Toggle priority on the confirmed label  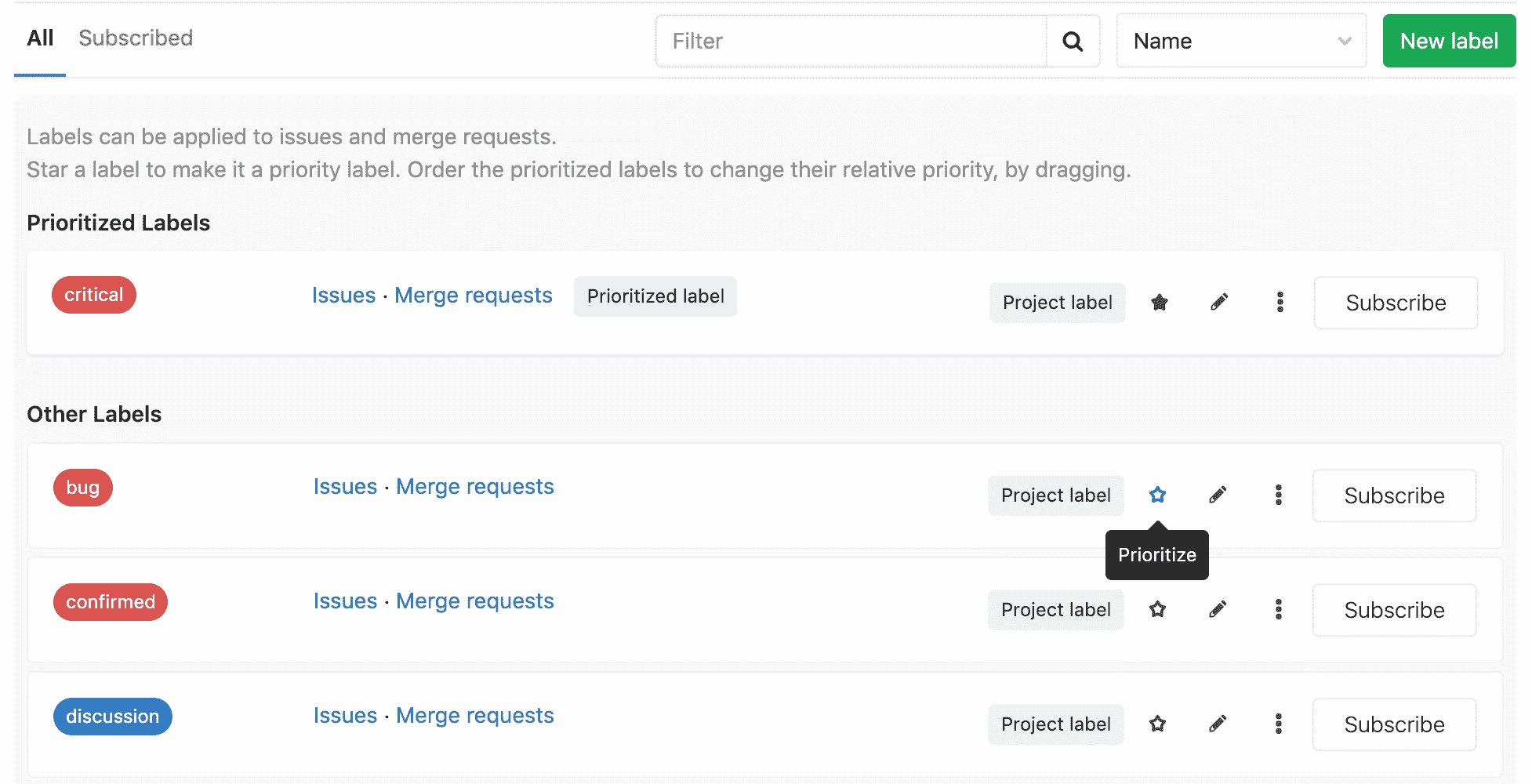pos(1157,609)
